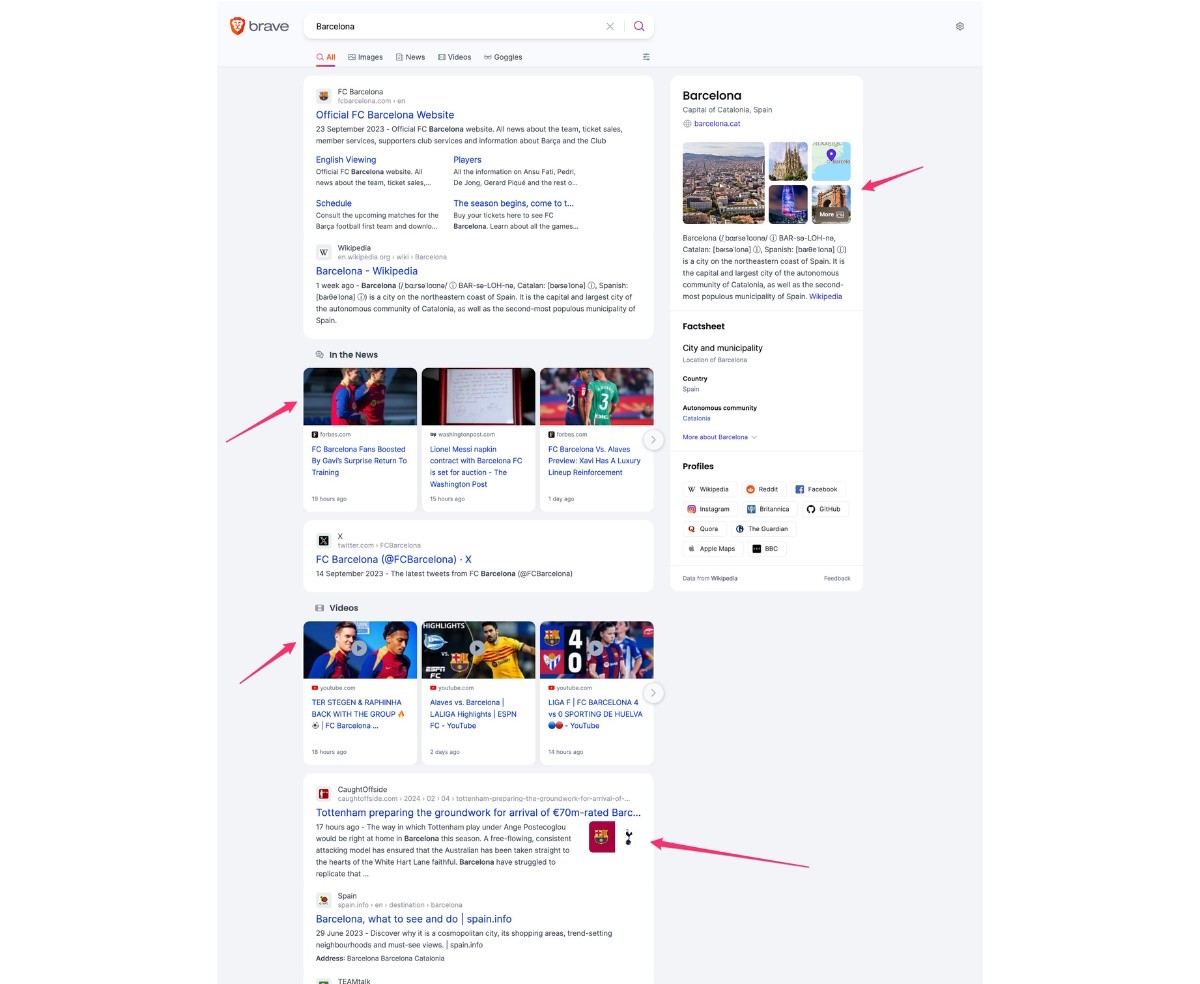Open GitHub profile chip
Viewport: 1200px width, 984px height.
(x=825, y=509)
